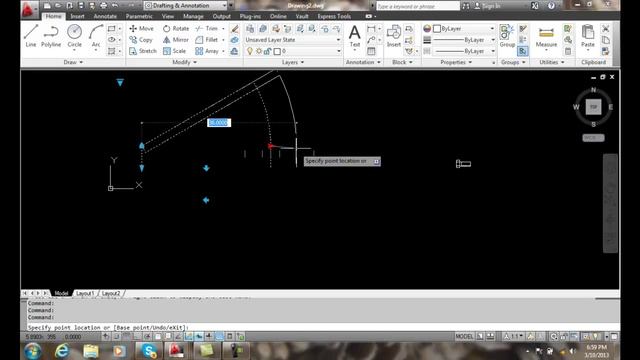The height and width of the screenshot is (360, 640).
Task: Activate the Move command
Action: pos(141,29)
